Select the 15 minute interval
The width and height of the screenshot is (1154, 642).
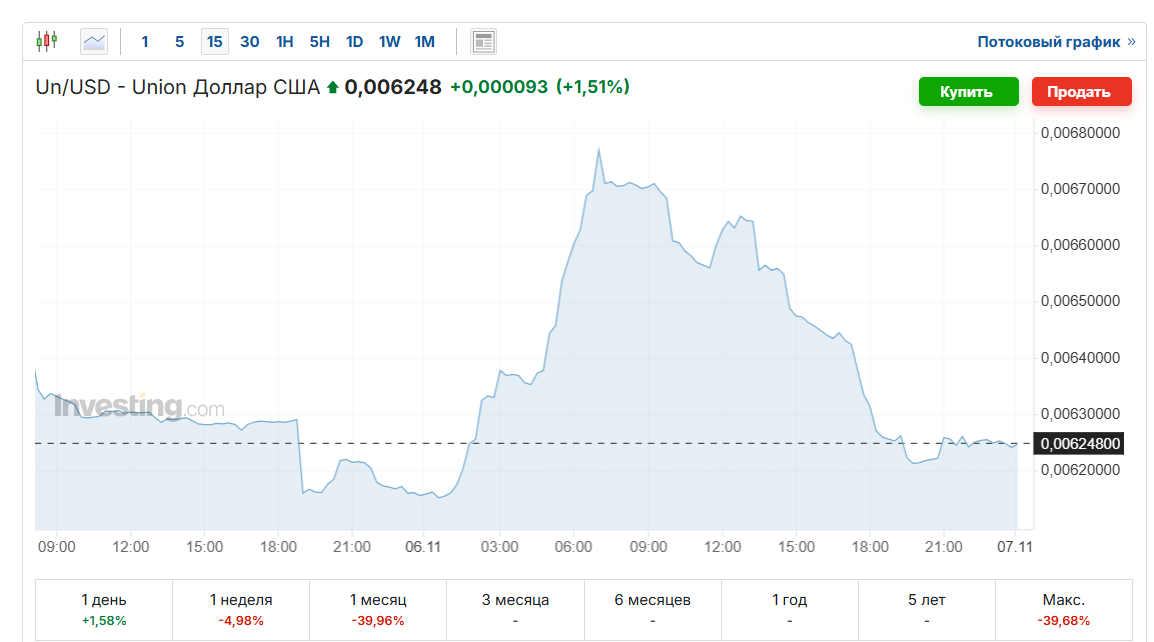(x=214, y=41)
